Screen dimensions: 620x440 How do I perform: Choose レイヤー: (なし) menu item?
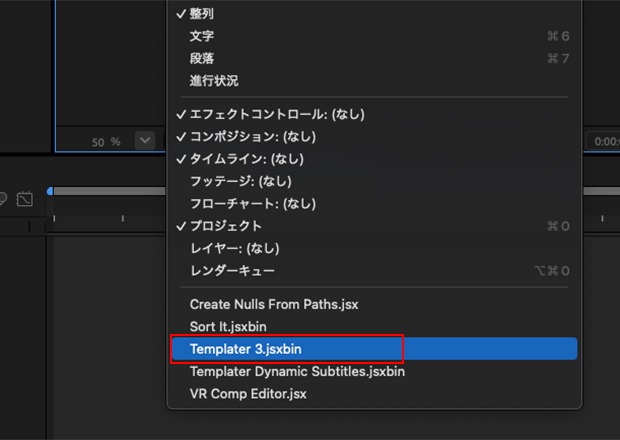pyautogui.click(x=234, y=248)
